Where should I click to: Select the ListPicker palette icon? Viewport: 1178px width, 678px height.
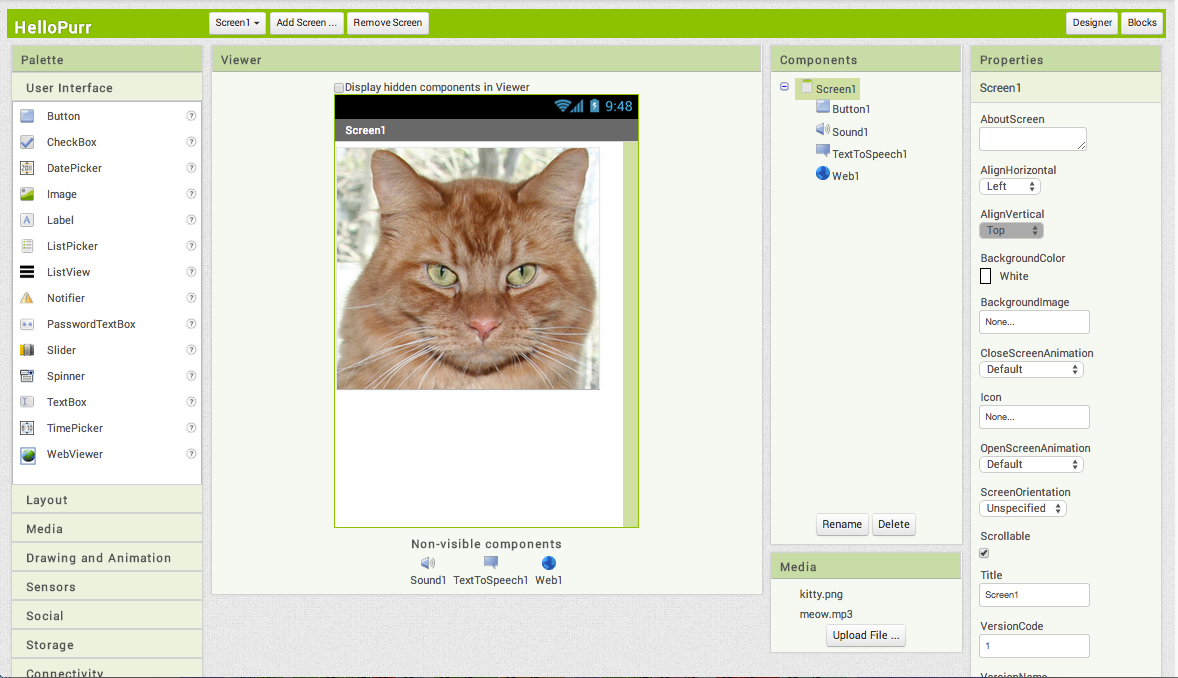(27, 246)
